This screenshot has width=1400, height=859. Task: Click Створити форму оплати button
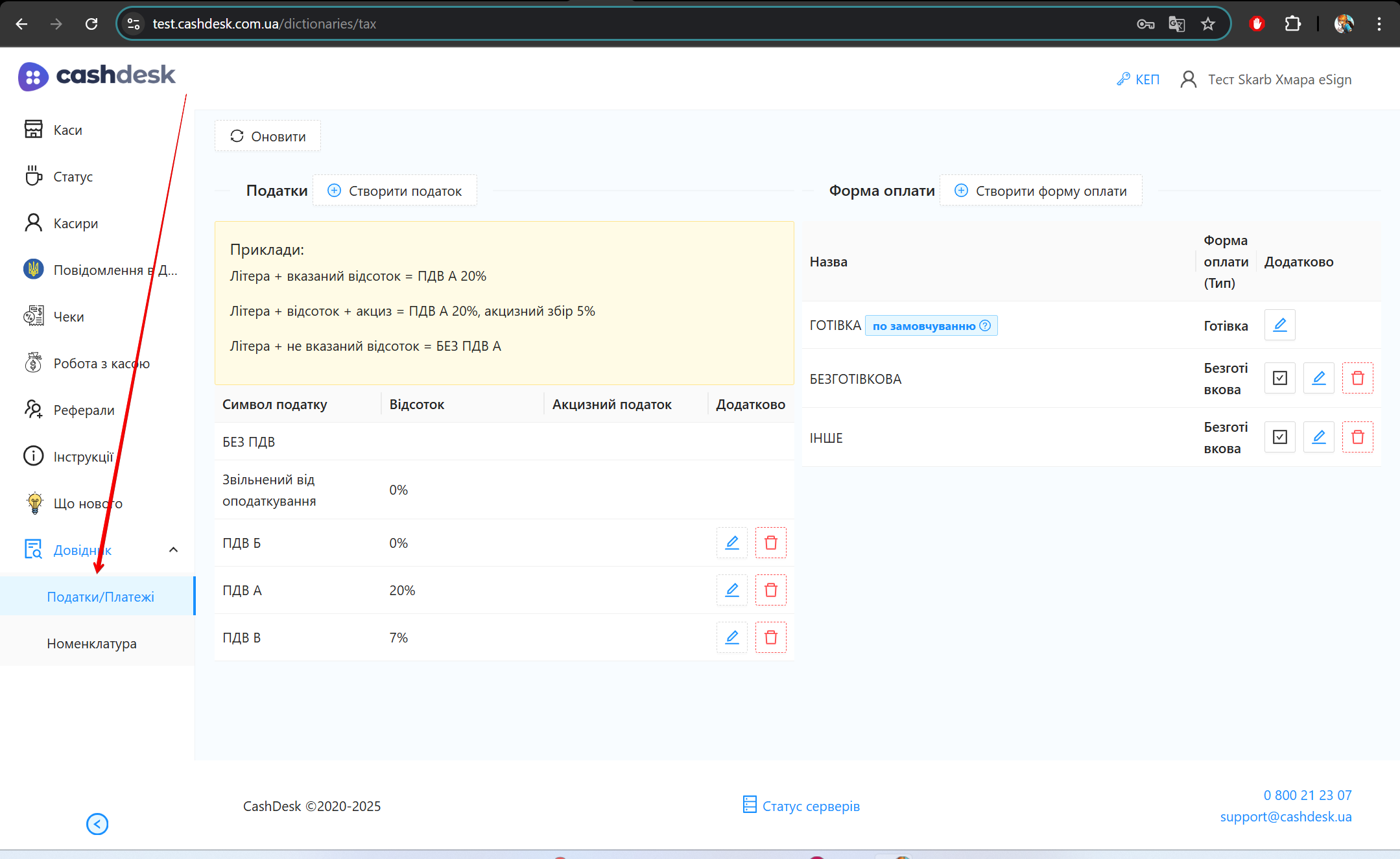pyautogui.click(x=1041, y=191)
